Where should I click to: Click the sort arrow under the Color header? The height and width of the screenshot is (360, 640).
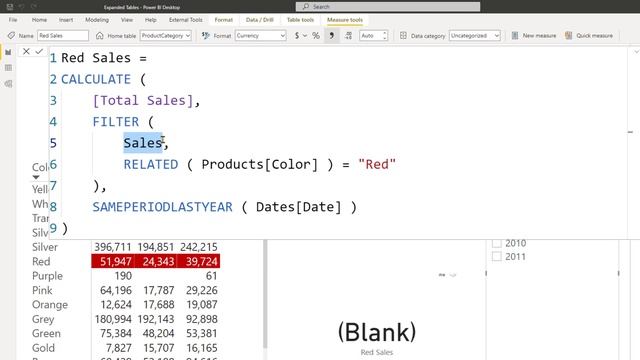click(x=36, y=177)
